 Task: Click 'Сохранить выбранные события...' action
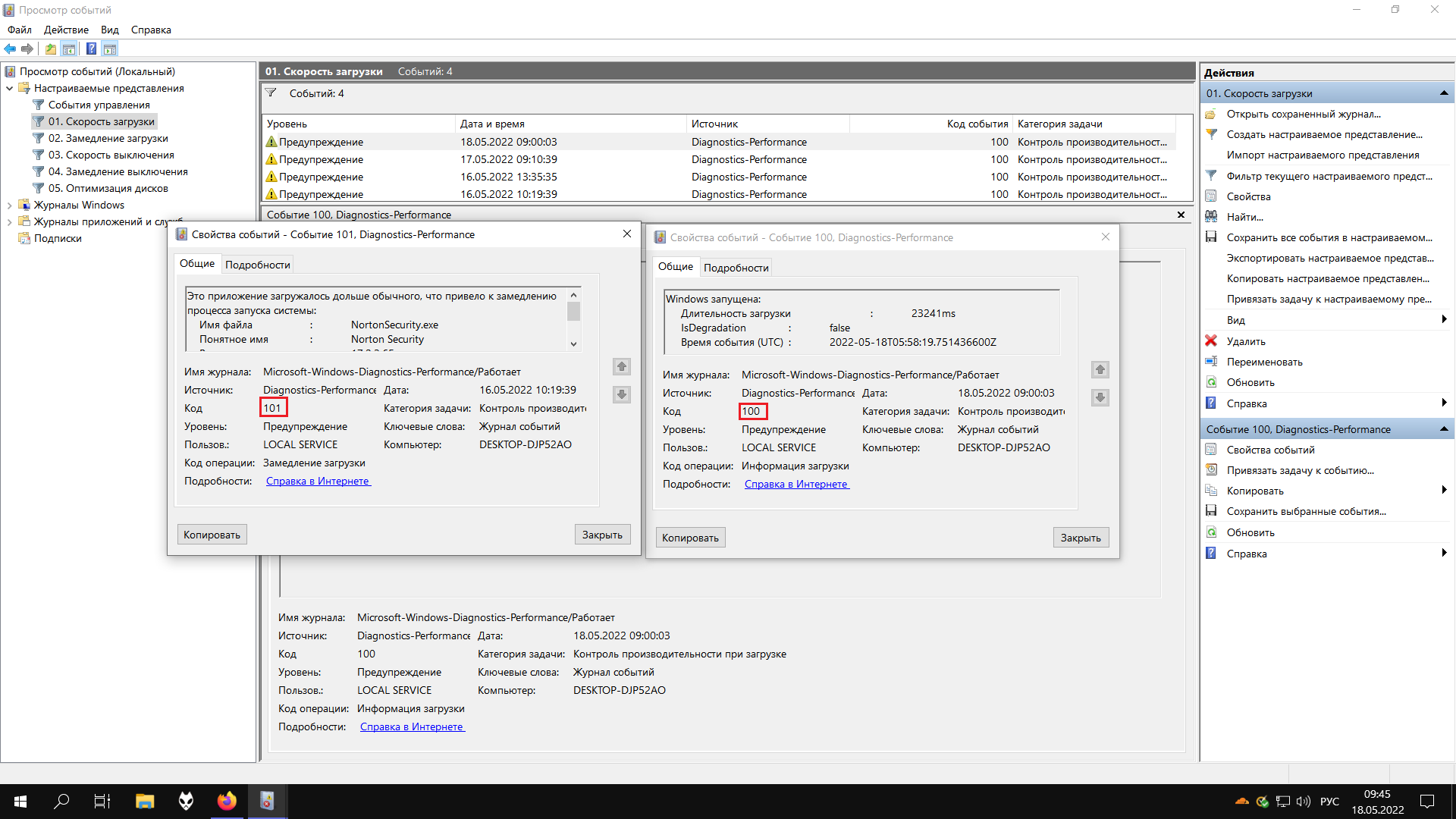pos(1306,511)
